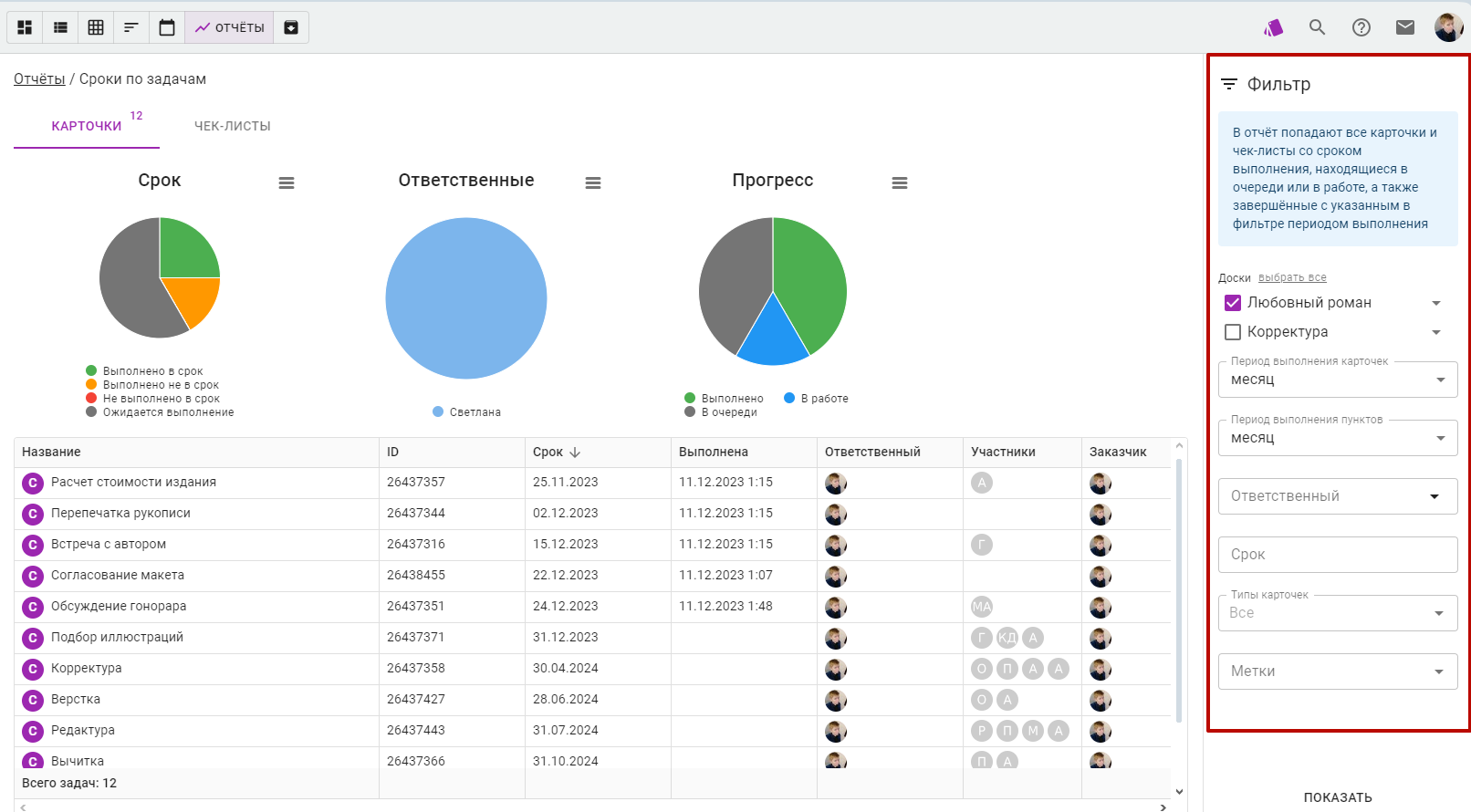The width and height of the screenshot is (1471, 812).
Task: Click the Показать button
Action: point(1338,797)
